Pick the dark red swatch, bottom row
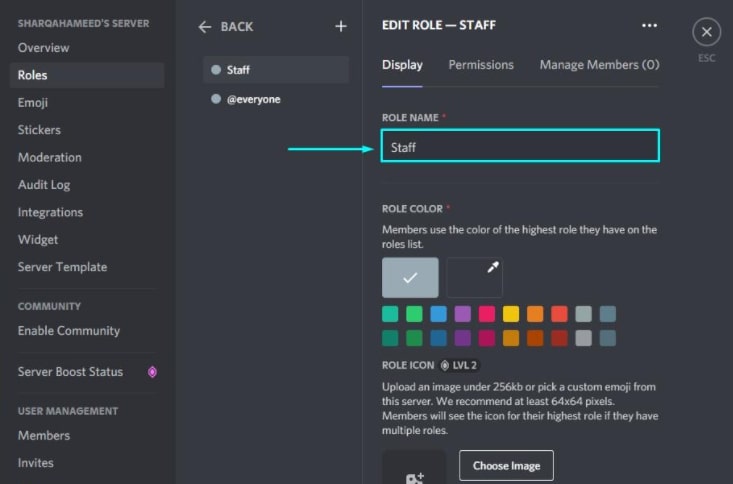The width and height of the screenshot is (733, 484). pos(559,338)
